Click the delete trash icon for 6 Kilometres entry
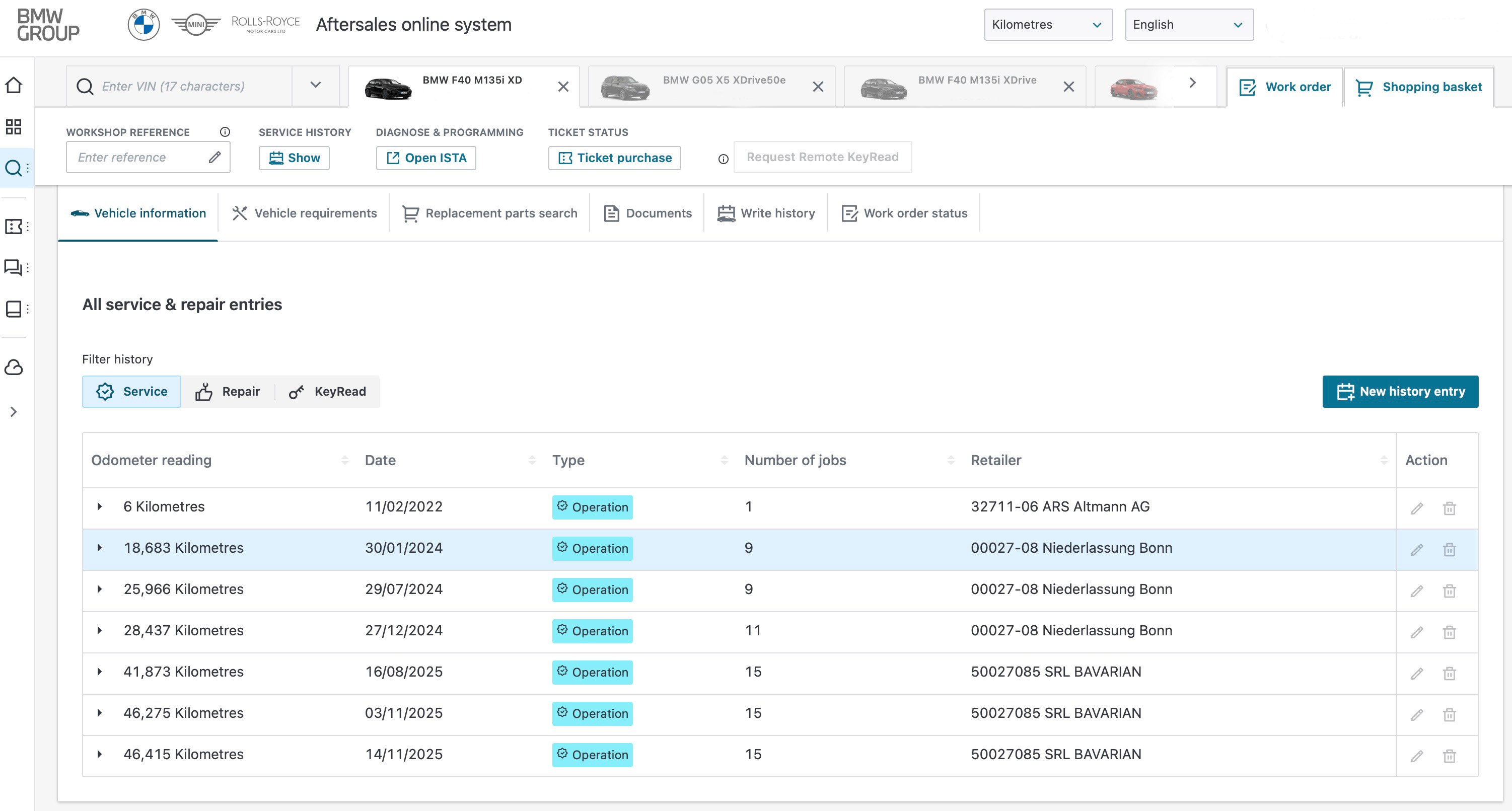 tap(1449, 508)
